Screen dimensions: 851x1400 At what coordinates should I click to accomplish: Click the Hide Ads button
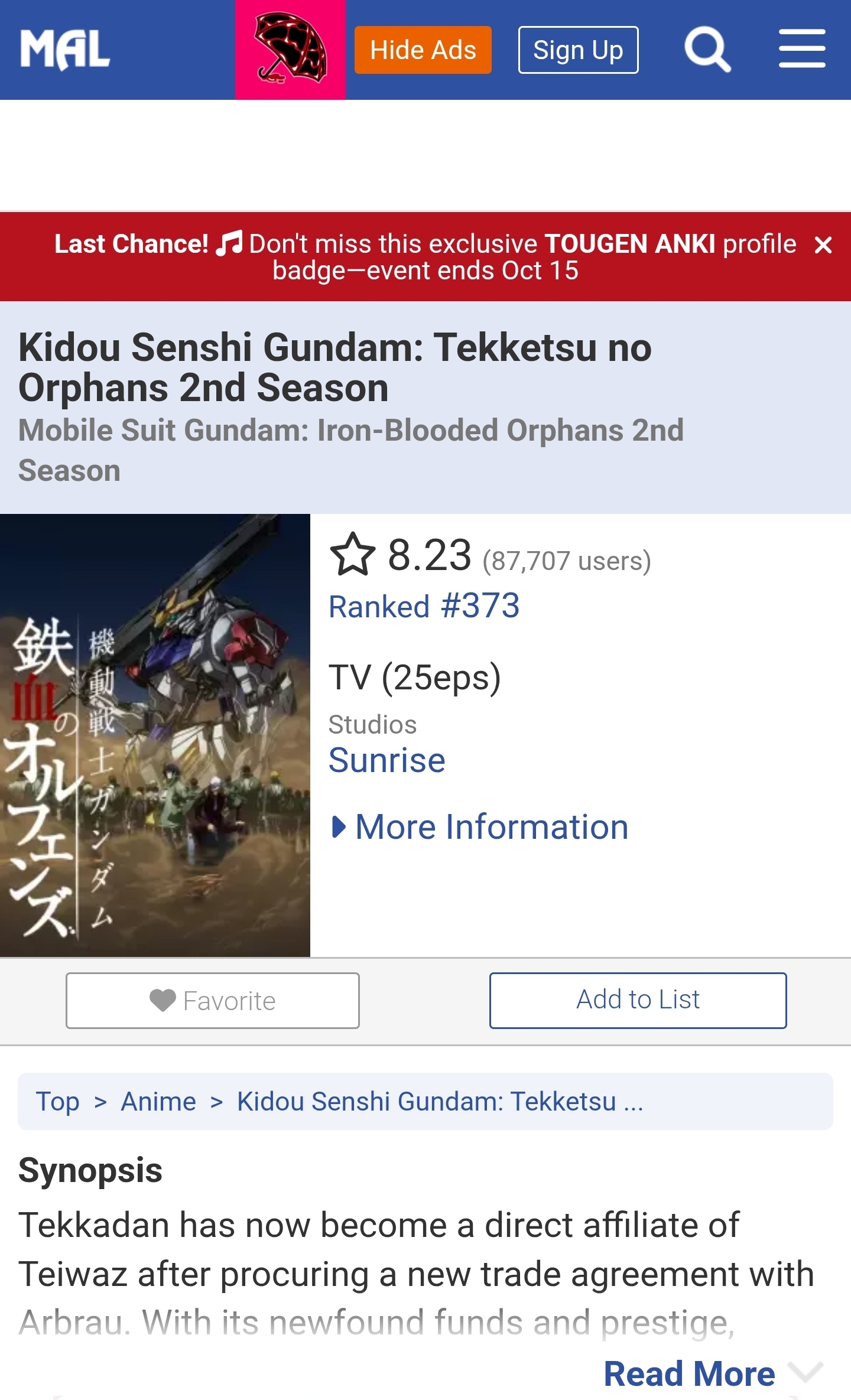423,50
